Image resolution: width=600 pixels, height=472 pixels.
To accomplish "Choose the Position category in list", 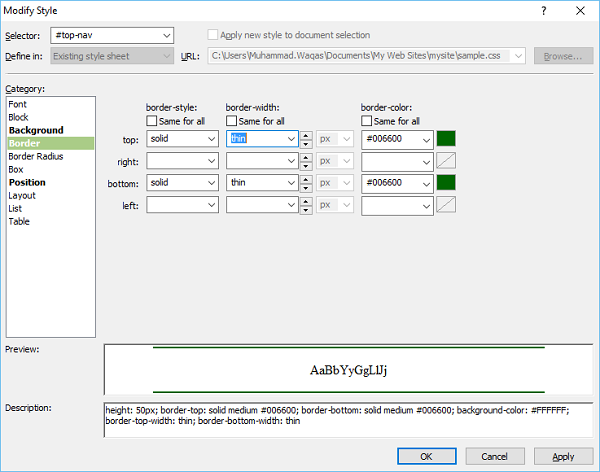I will point(27,182).
